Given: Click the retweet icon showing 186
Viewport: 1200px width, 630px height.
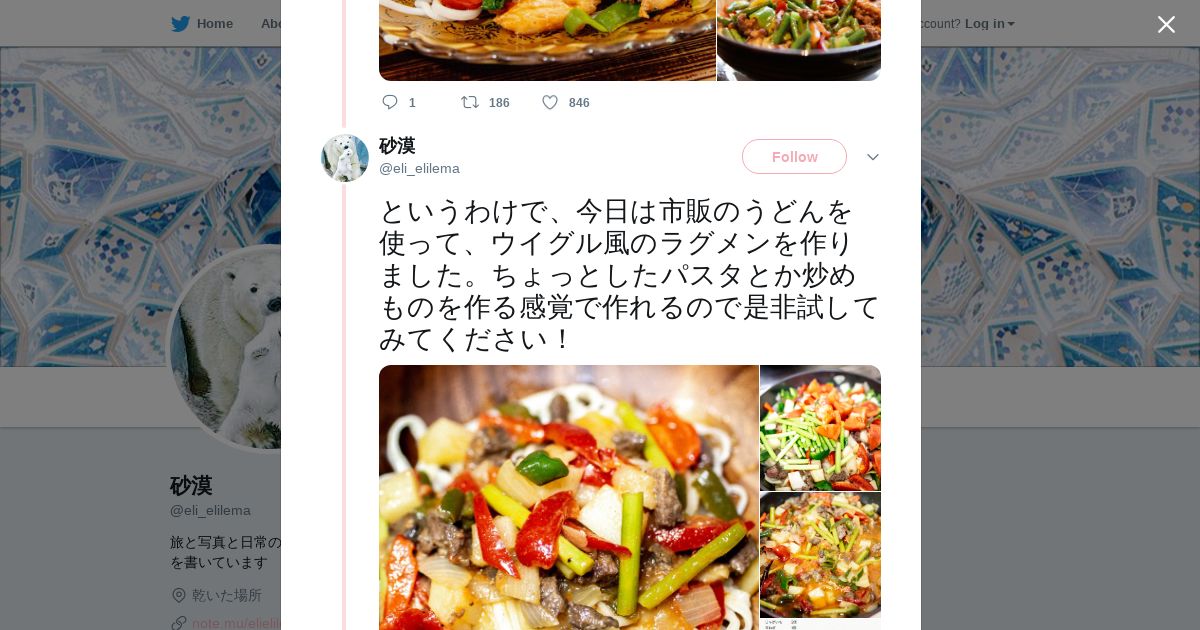Looking at the screenshot, I should click(x=470, y=102).
